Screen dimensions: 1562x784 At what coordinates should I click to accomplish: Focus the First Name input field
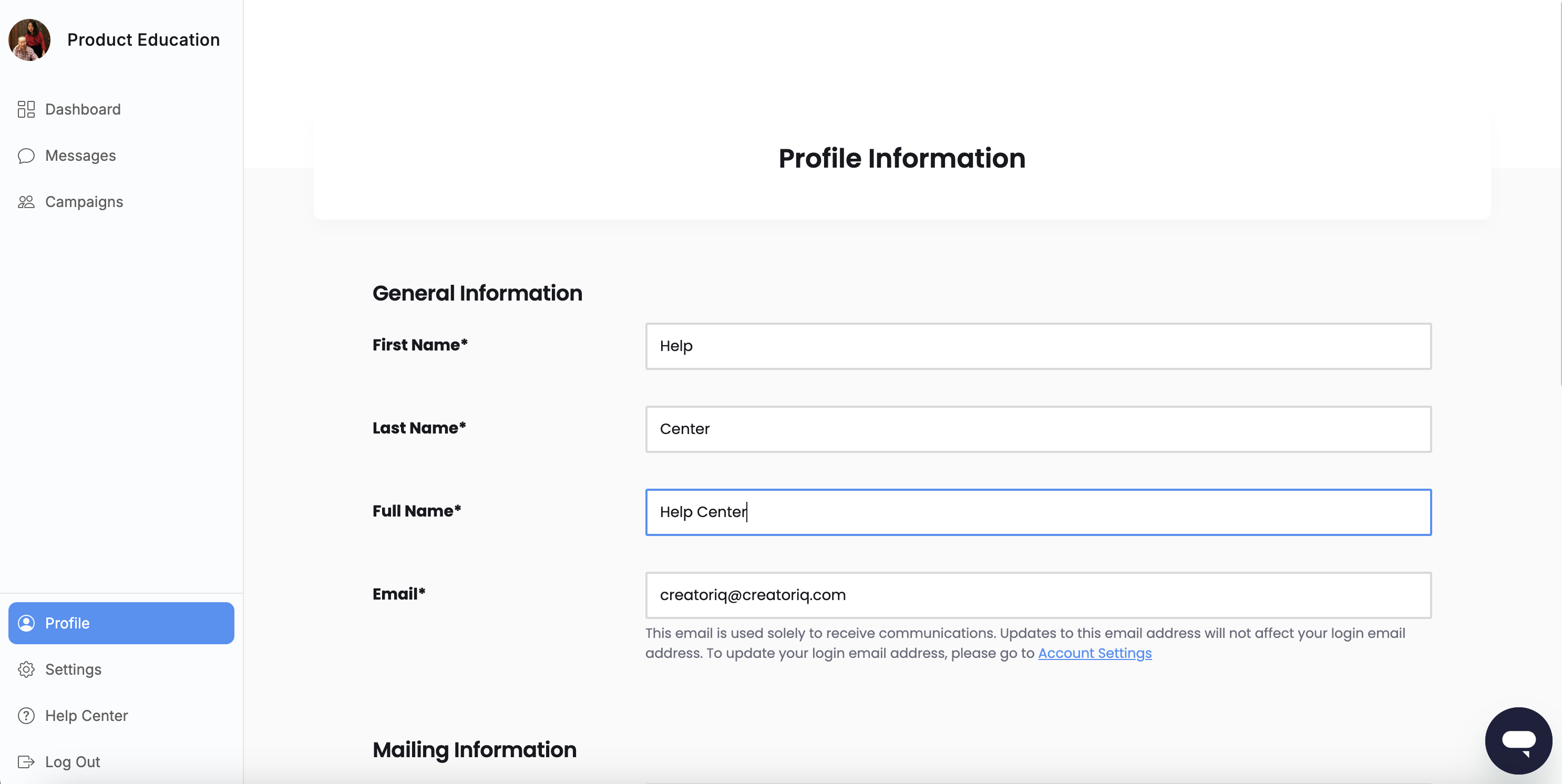1038,346
